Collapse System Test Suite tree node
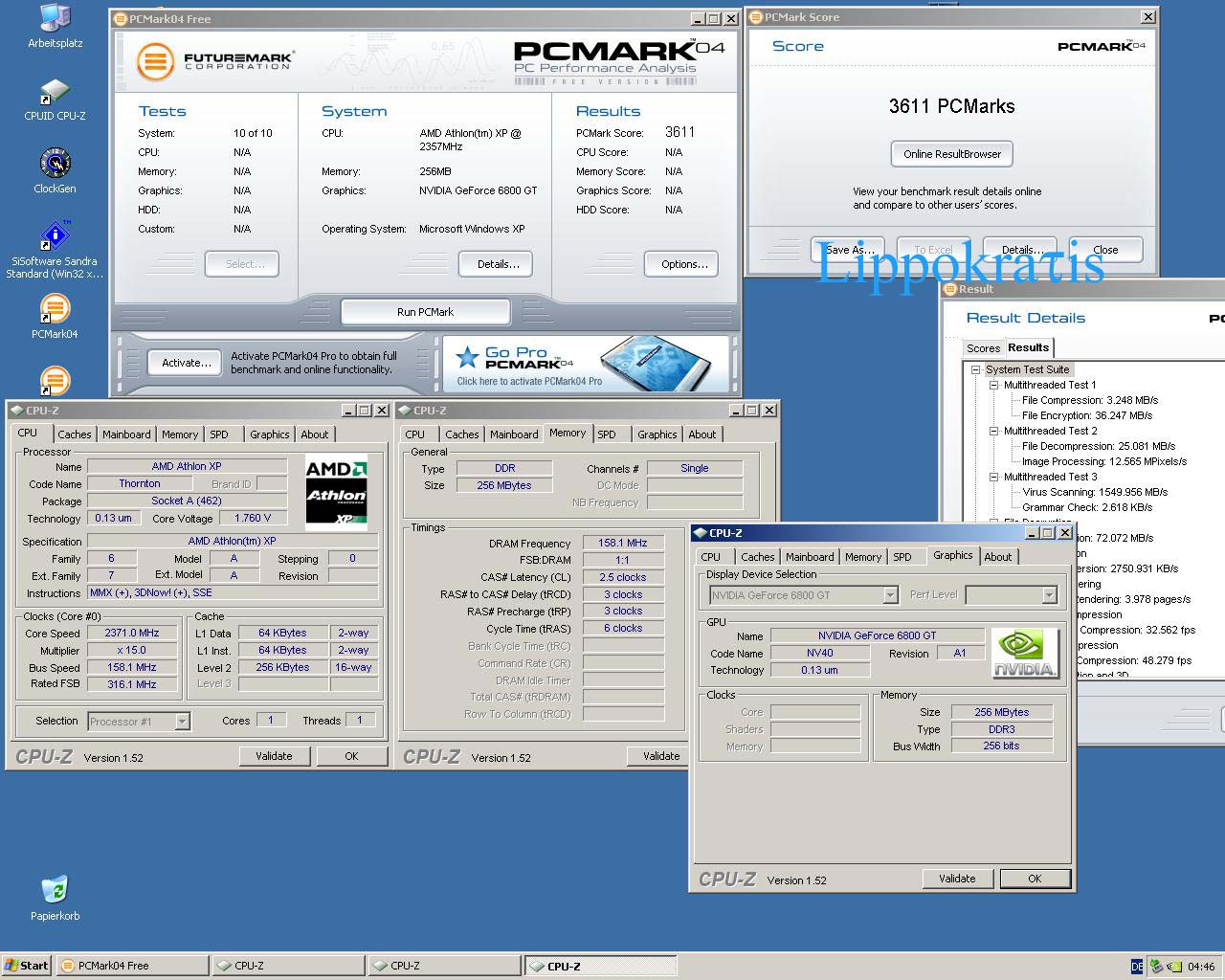The image size is (1225, 980). click(x=976, y=369)
